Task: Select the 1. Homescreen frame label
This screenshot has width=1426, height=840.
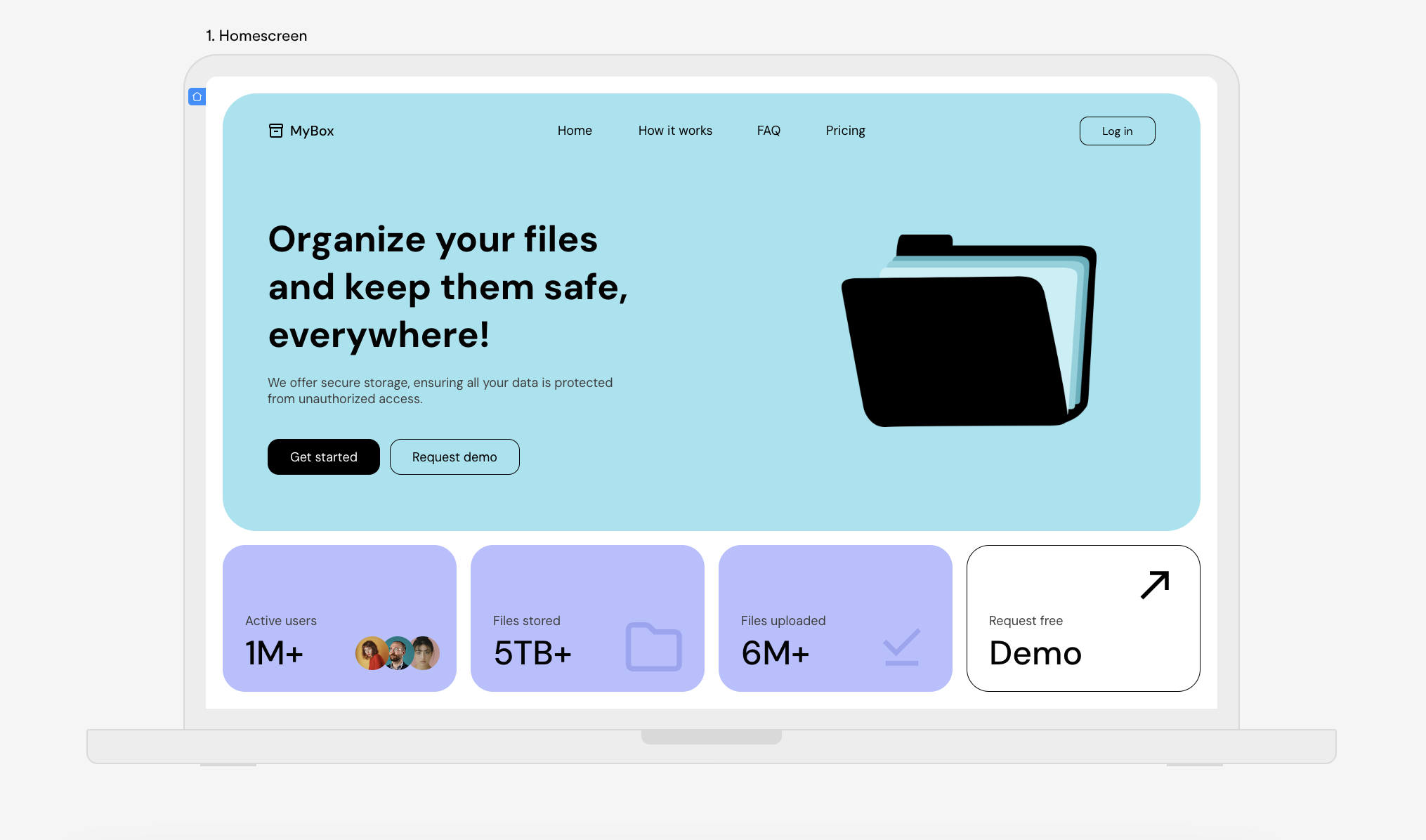Action: [256, 36]
